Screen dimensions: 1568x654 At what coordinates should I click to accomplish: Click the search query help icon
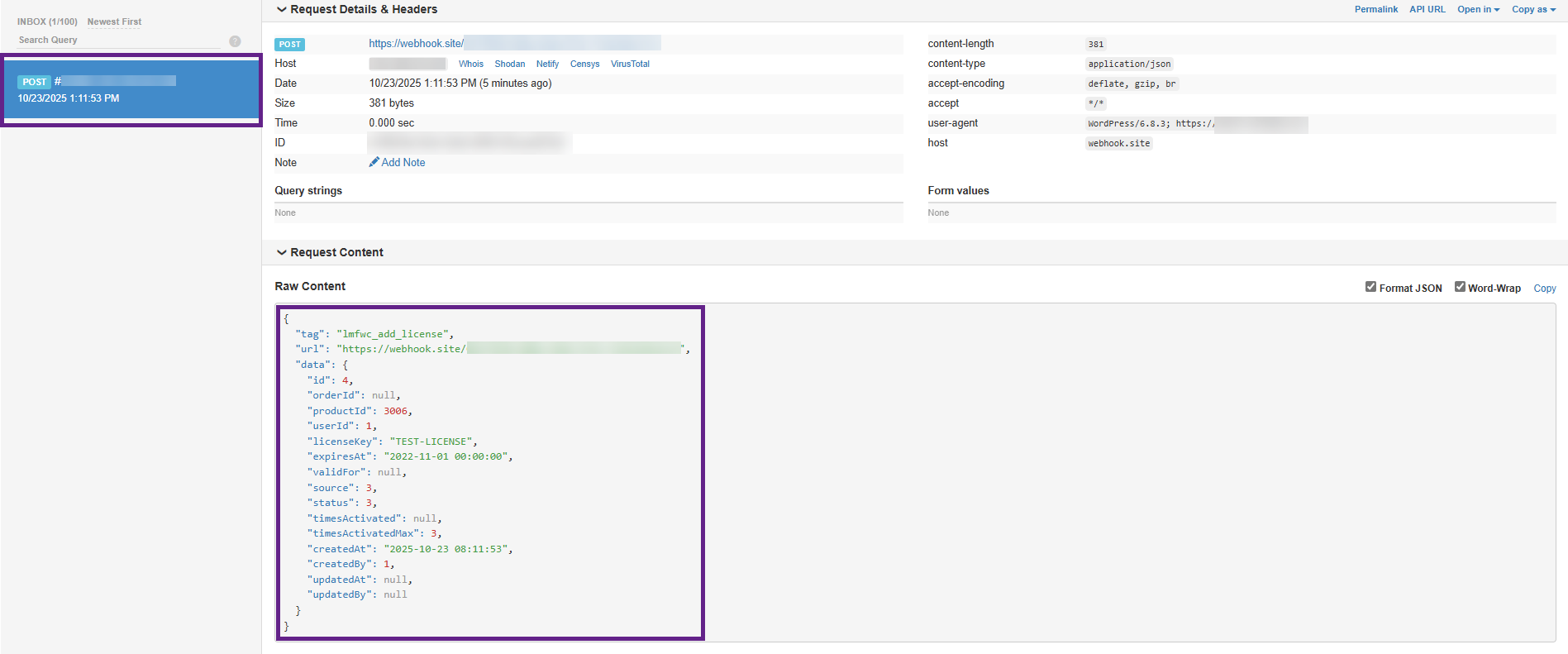click(235, 41)
